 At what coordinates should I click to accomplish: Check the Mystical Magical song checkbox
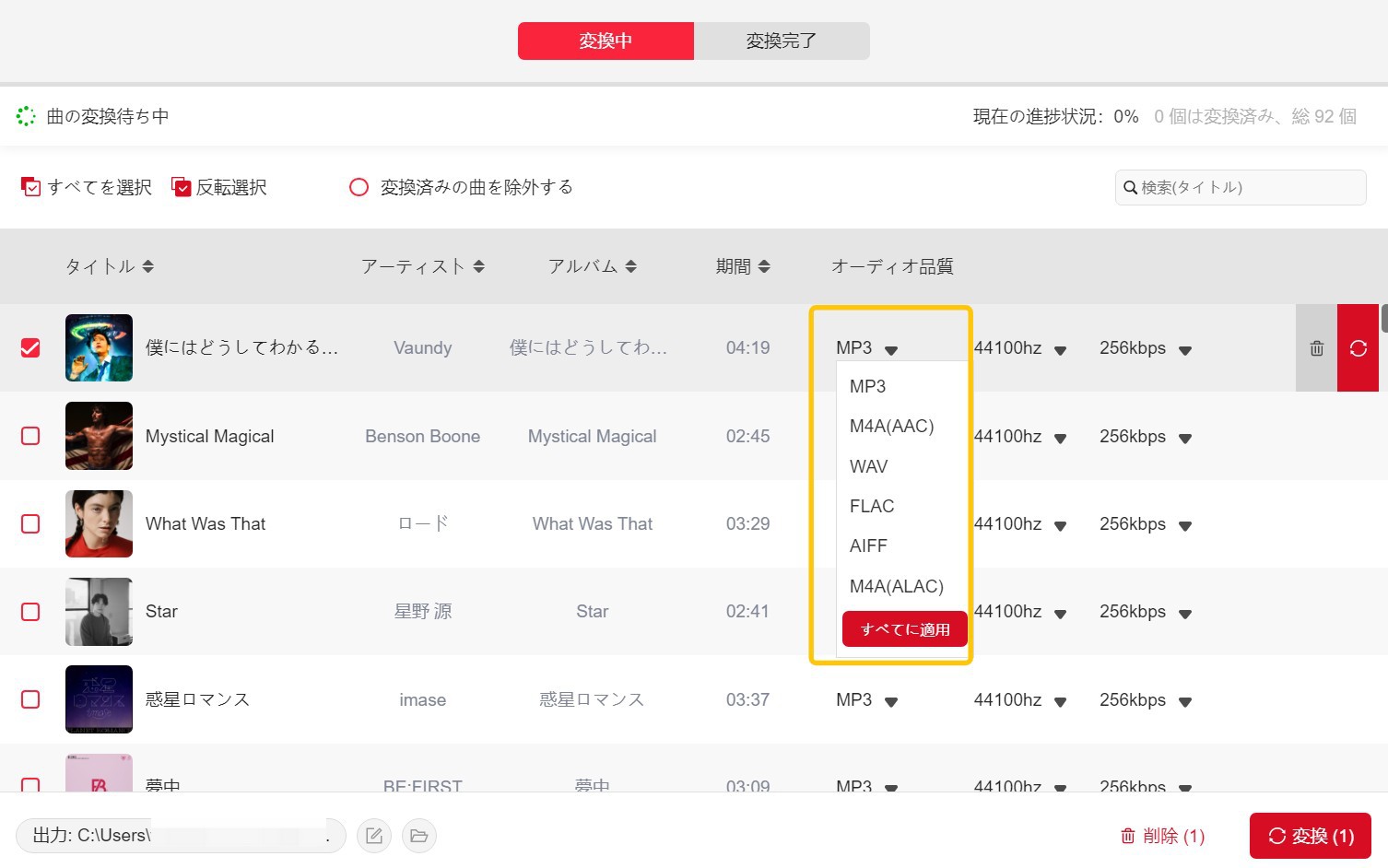30,436
